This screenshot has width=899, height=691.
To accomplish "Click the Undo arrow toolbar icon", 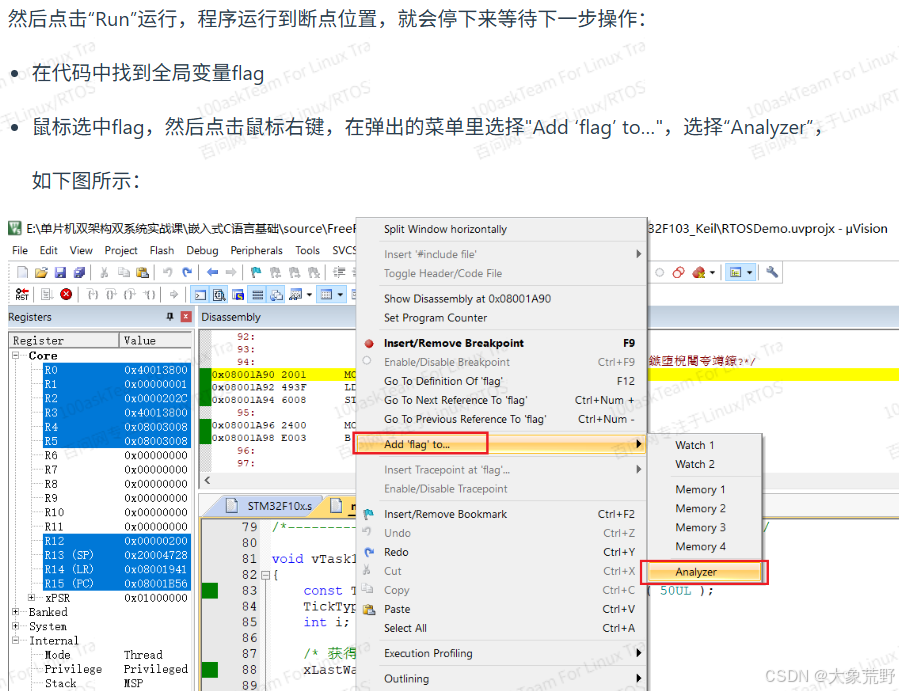I will coord(167,272).
